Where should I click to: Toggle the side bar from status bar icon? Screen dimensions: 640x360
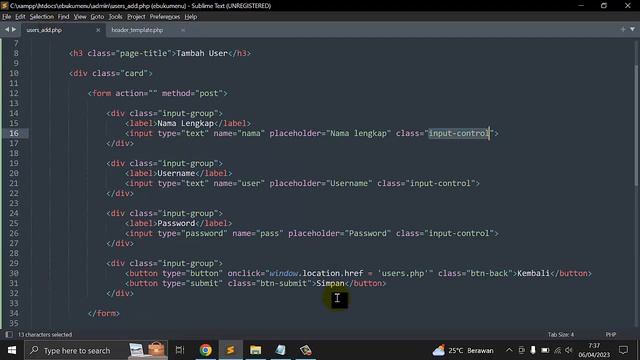9,334
